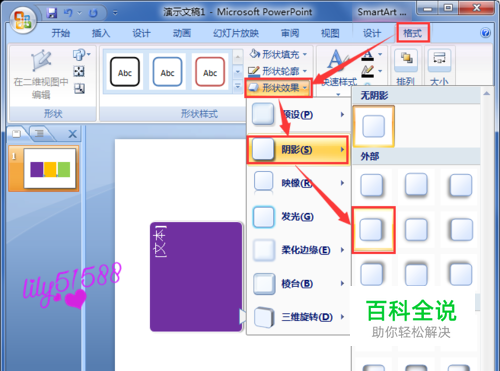
Task: Click the shrink shape icon
Action: tap(79, 88)
